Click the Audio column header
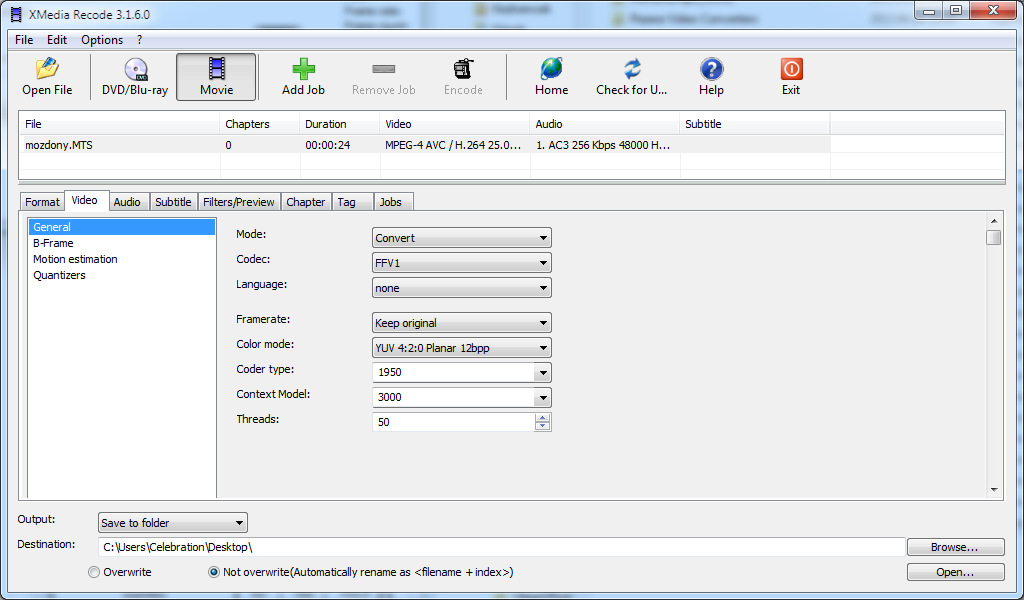1024x600 pixels. (604, 124)
